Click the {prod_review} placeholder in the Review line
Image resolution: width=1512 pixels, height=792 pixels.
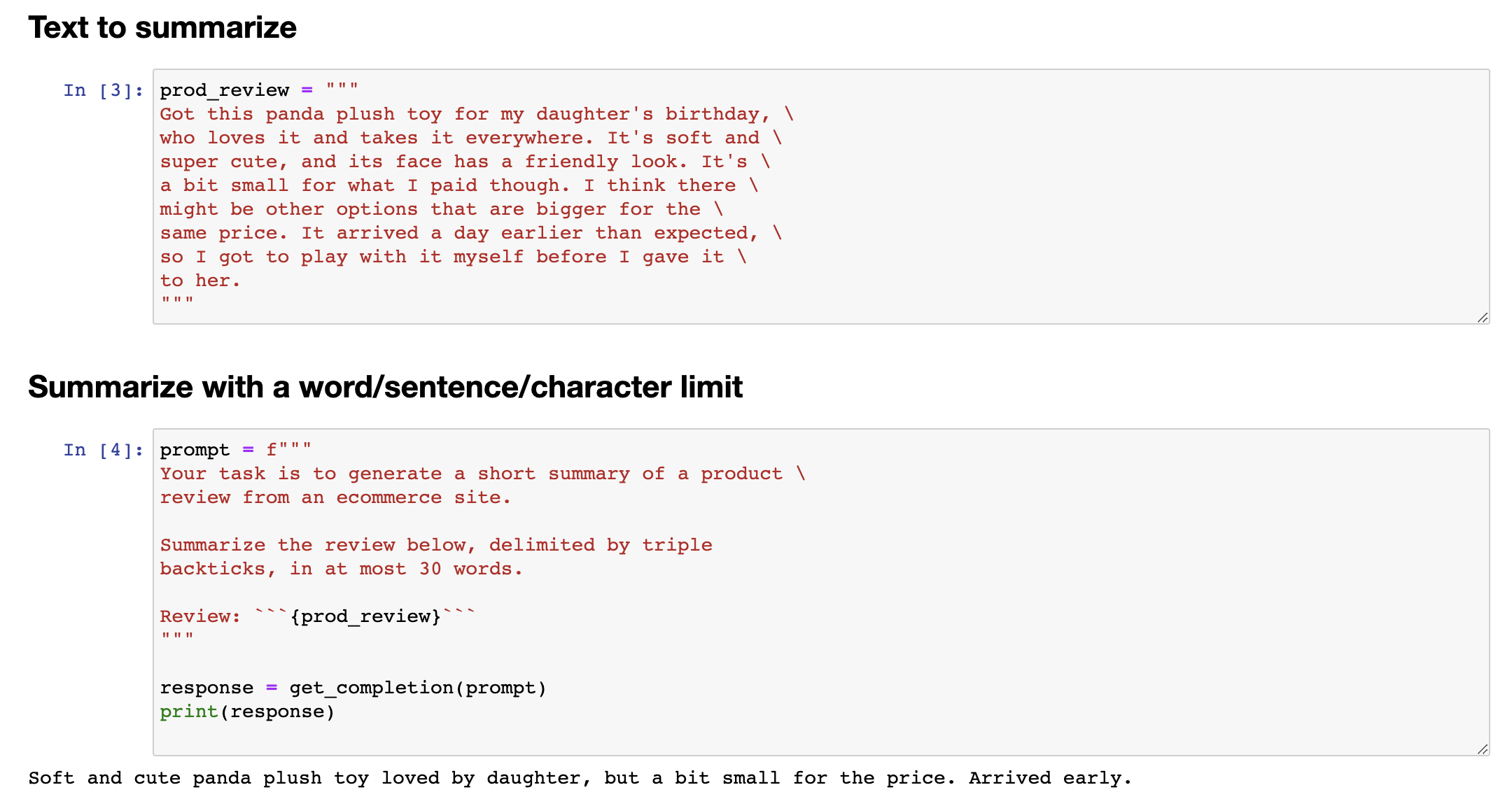click(x=365, y=616)
